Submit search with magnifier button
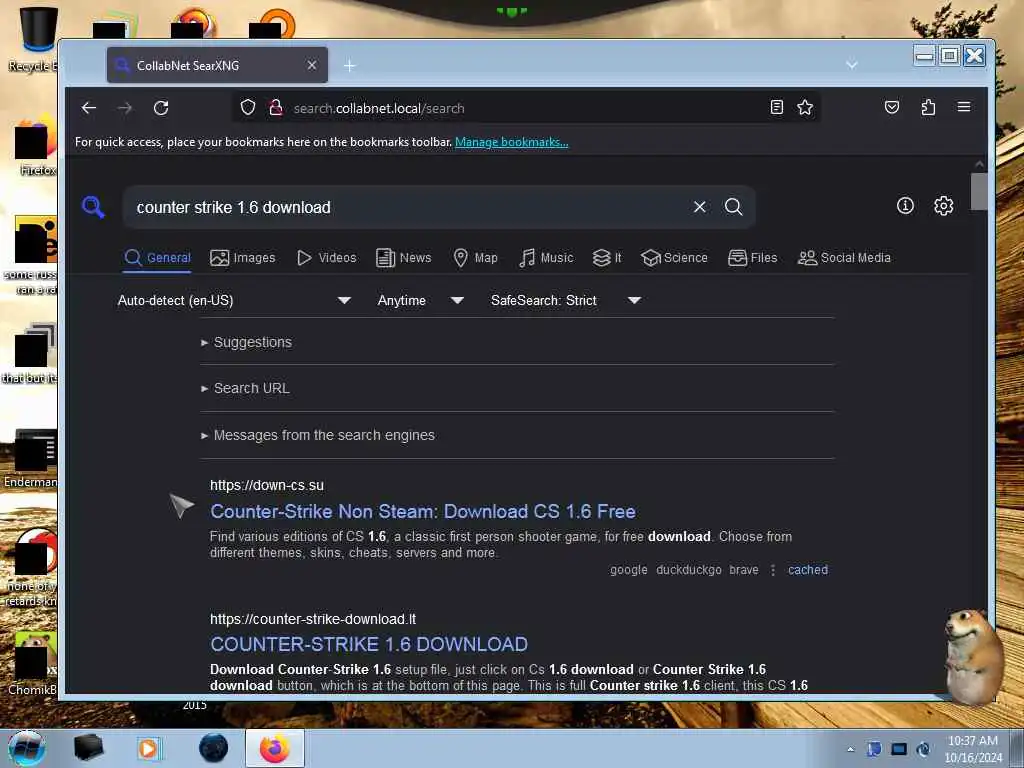 [x=733, y=207]
